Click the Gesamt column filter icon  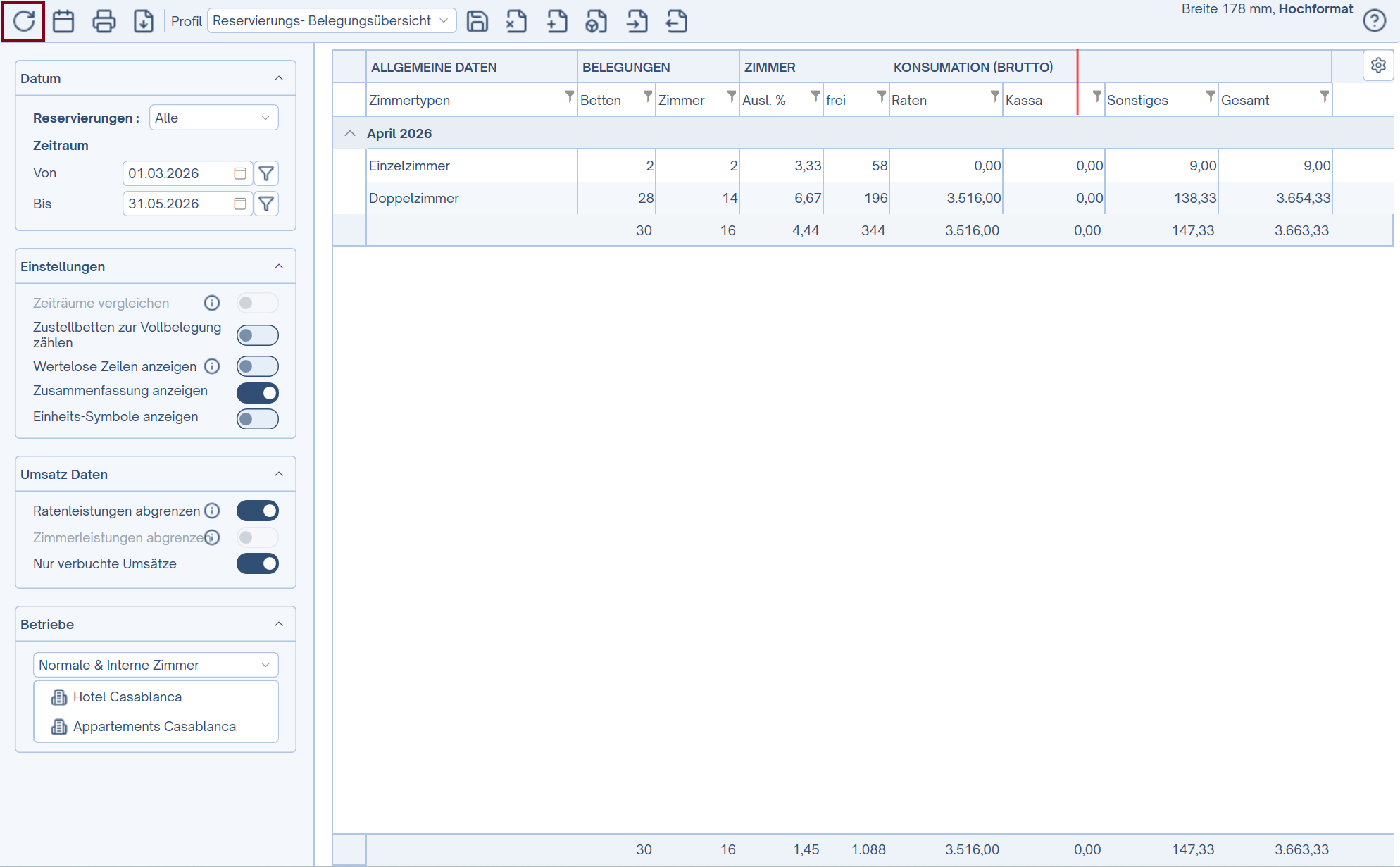1324,96
